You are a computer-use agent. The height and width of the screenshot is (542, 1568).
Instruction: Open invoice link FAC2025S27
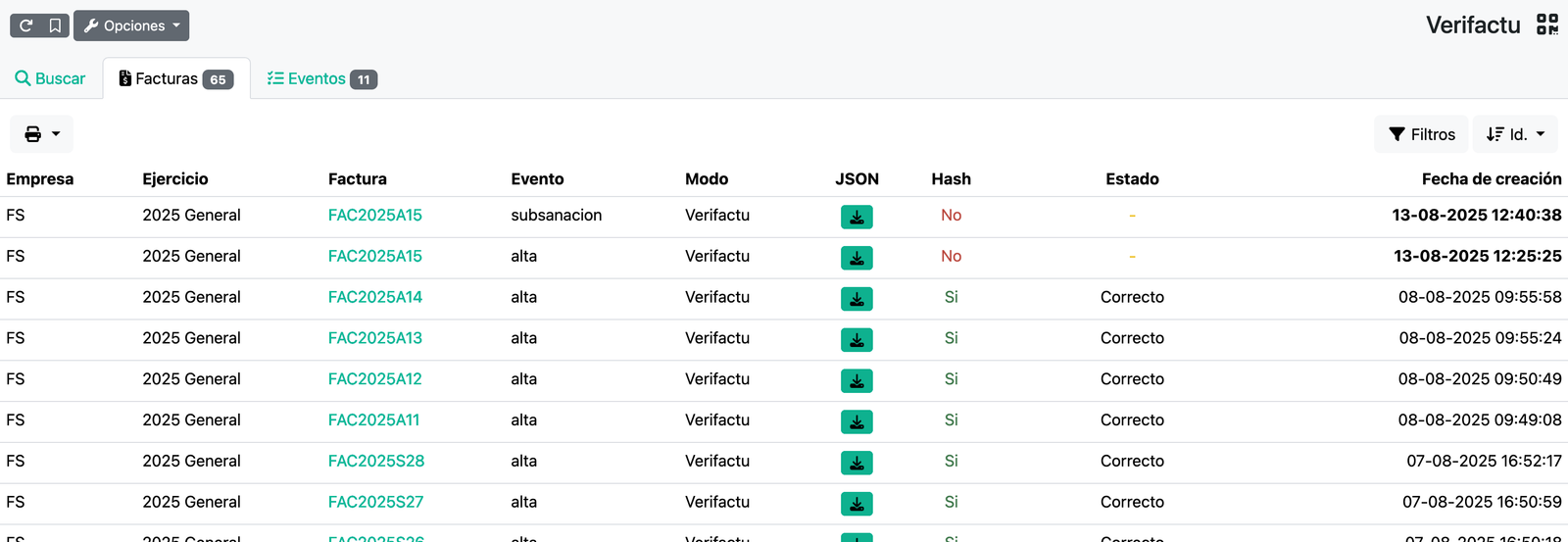(376, 502)
